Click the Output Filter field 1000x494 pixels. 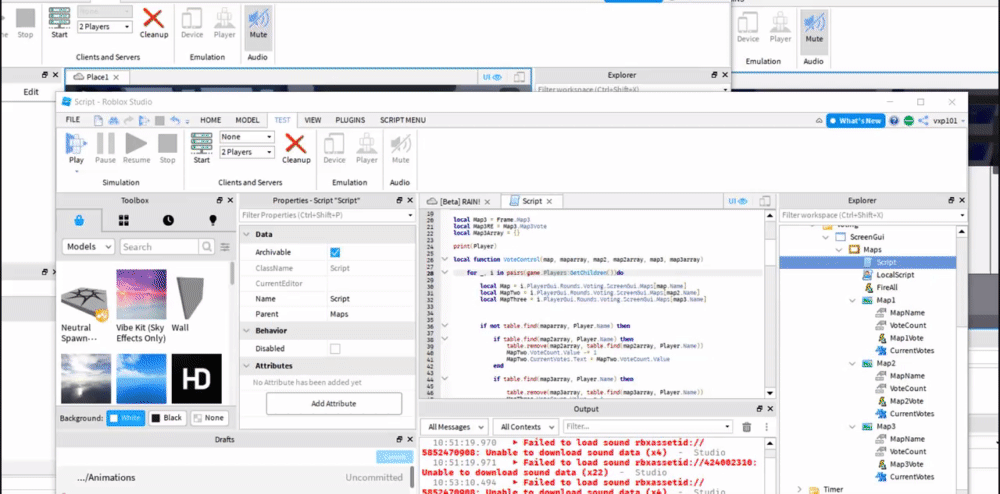pyautogui.click(x=649, y=426)
